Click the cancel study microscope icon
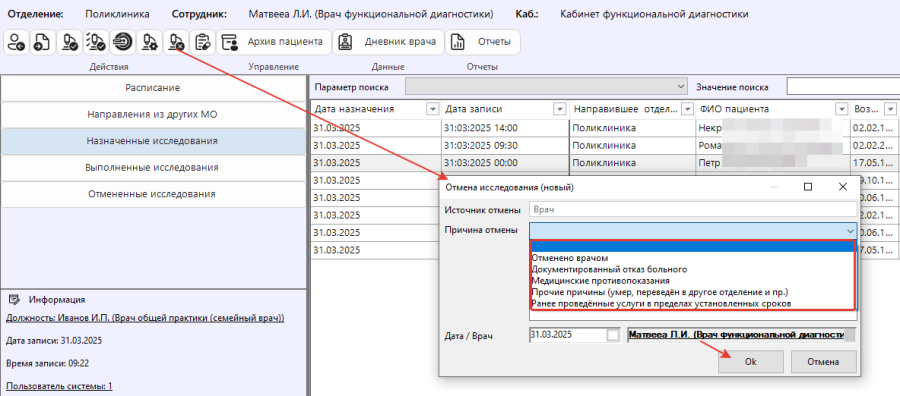The height and width of the screenshot is (396, 900). tap(176, 42)
